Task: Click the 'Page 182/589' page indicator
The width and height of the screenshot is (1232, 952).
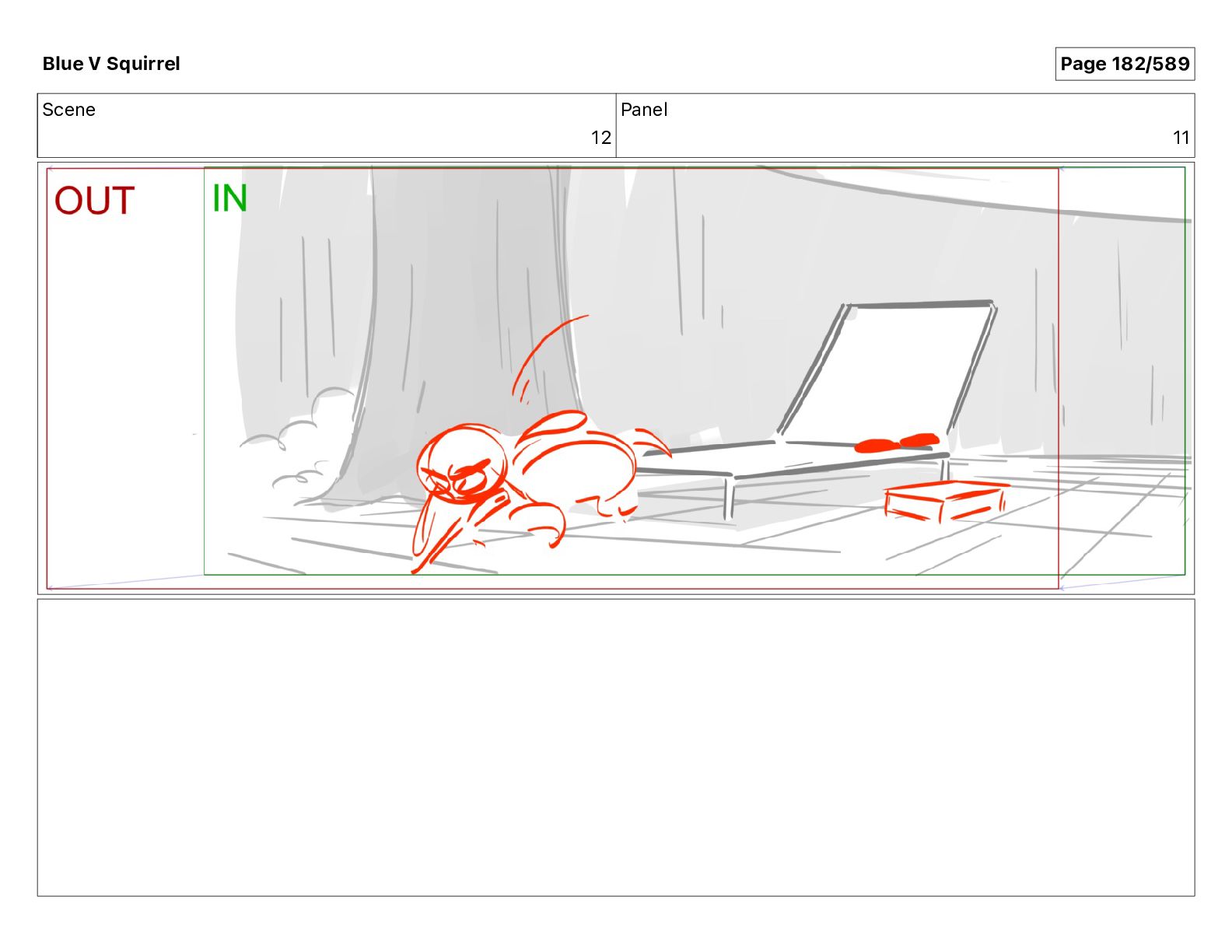Action: coord(1125,64)
